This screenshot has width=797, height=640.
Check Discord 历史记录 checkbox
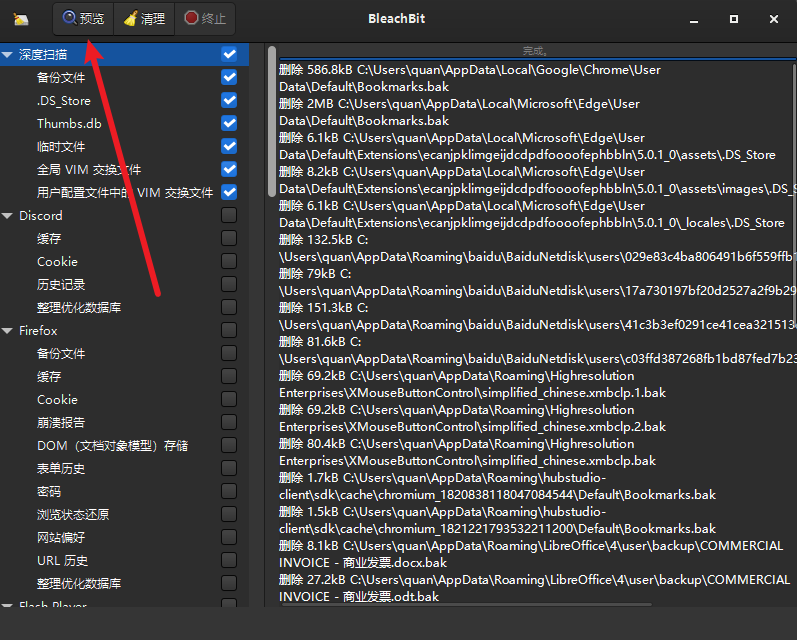(229, 284)
